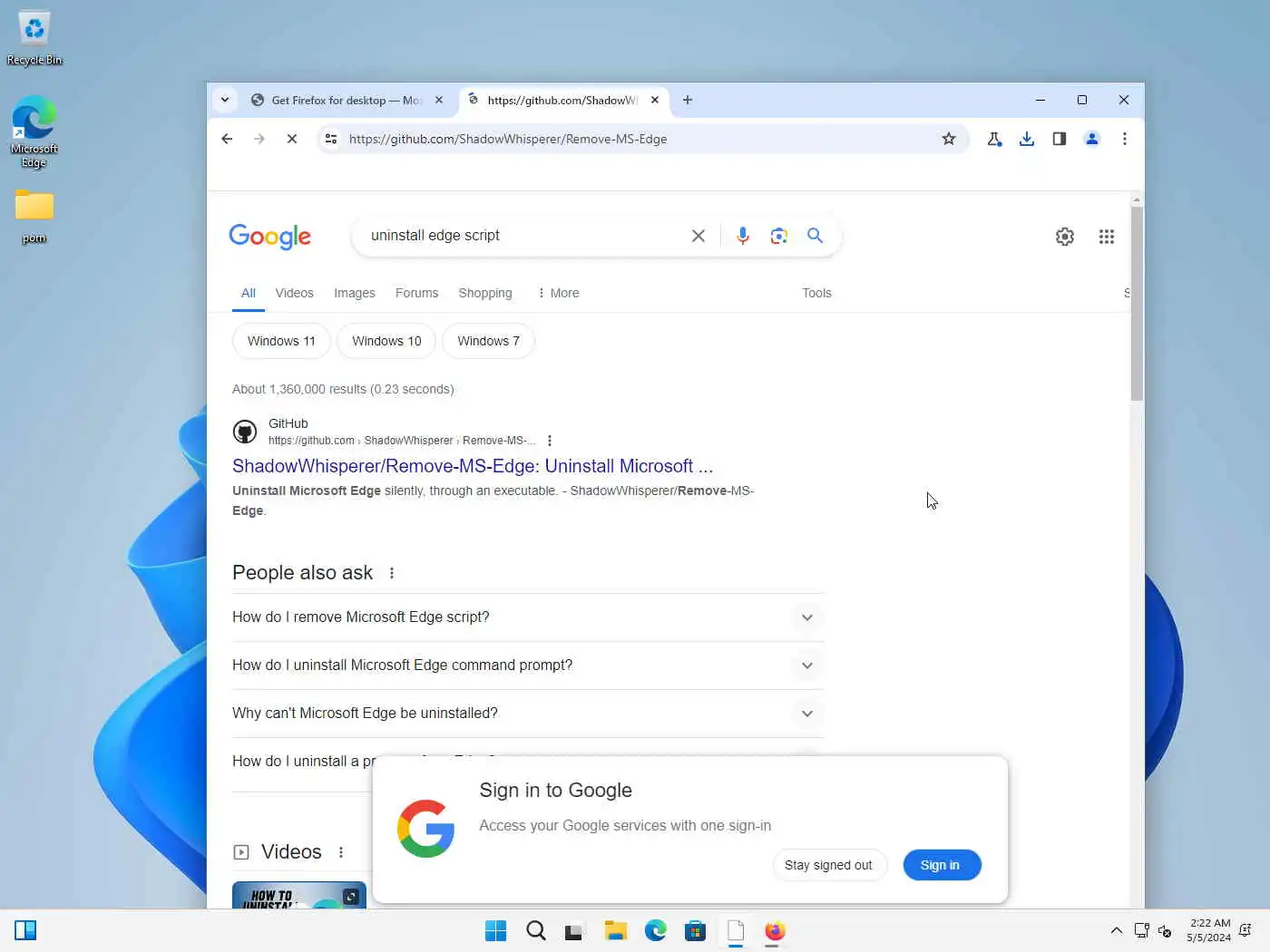Open the How To Uninstall video thumbnail

pyautogui.click(x=299, y=895)
